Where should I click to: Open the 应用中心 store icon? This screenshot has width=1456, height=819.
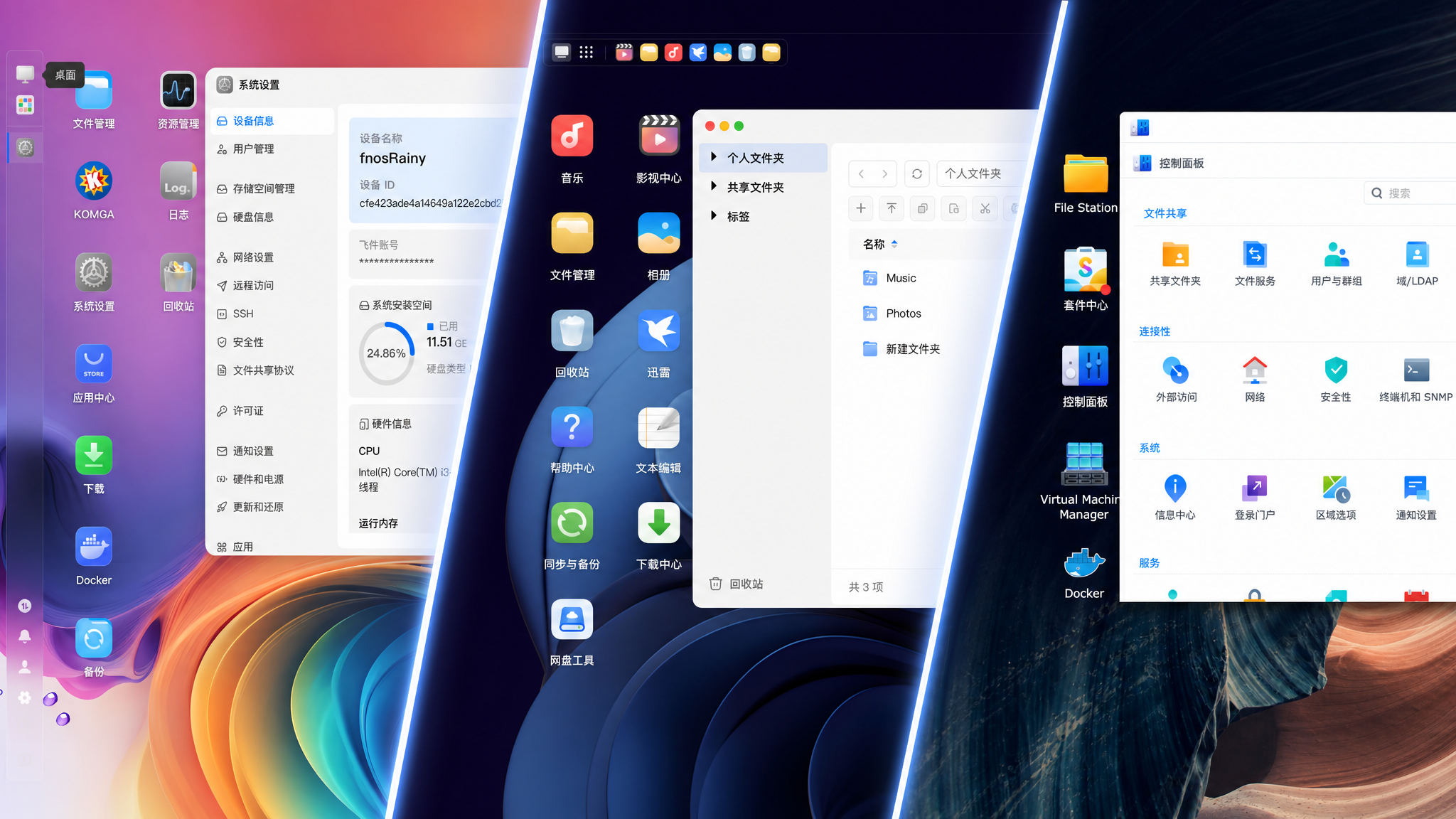coord(94,364)
